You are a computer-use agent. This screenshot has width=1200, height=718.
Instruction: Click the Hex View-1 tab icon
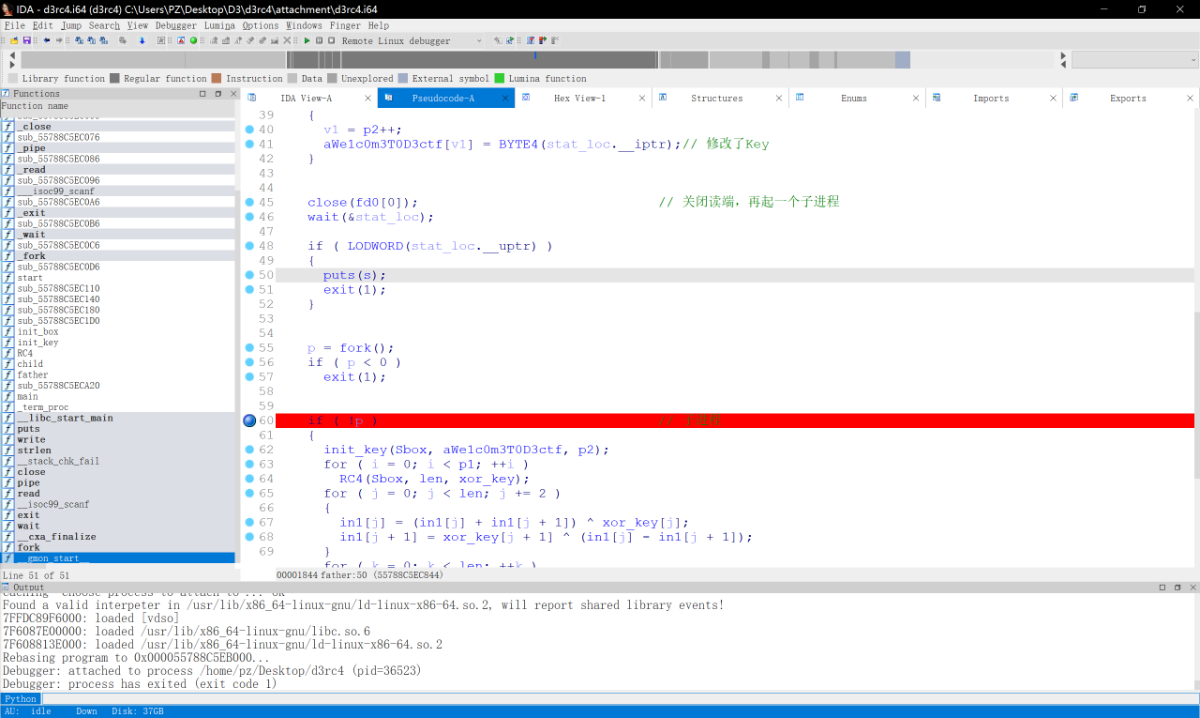[x=528, y=98]
